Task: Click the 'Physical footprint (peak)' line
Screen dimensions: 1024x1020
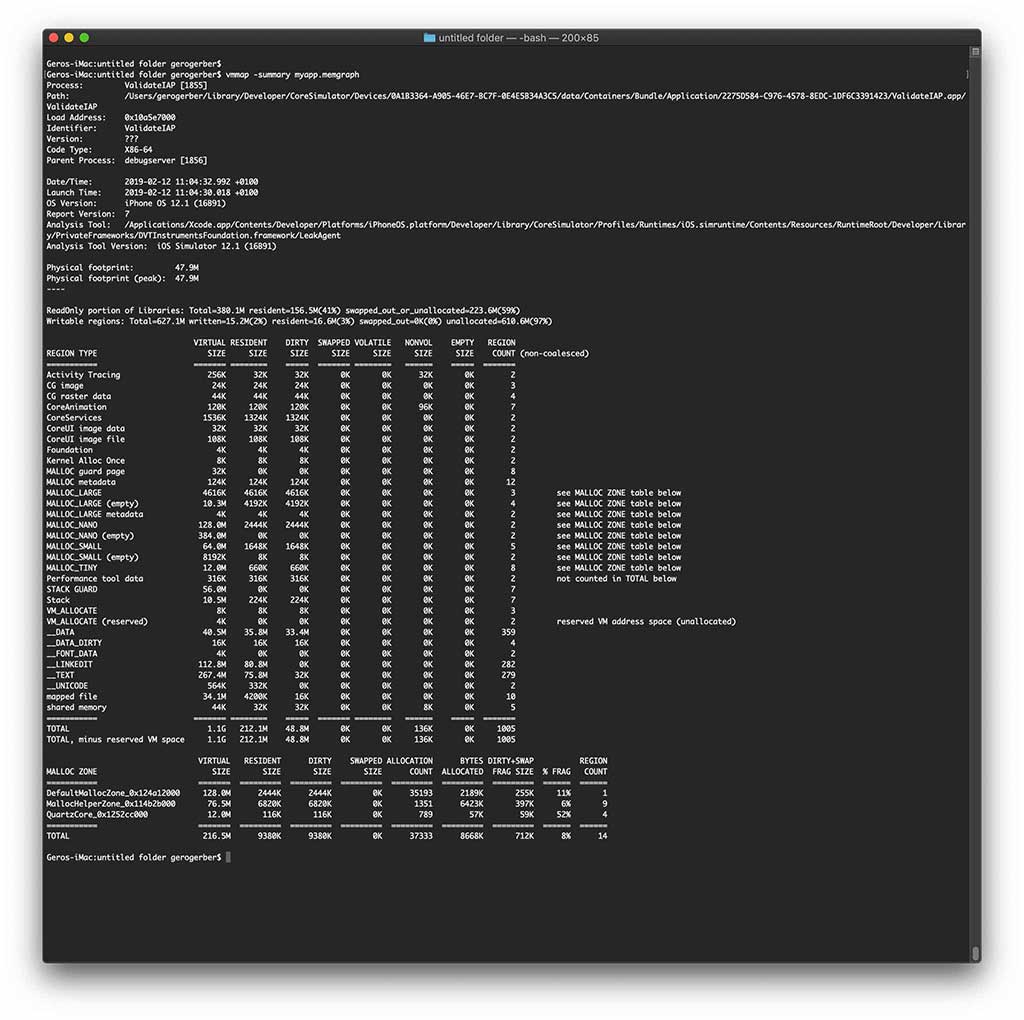Action: [x=122, y=278]
